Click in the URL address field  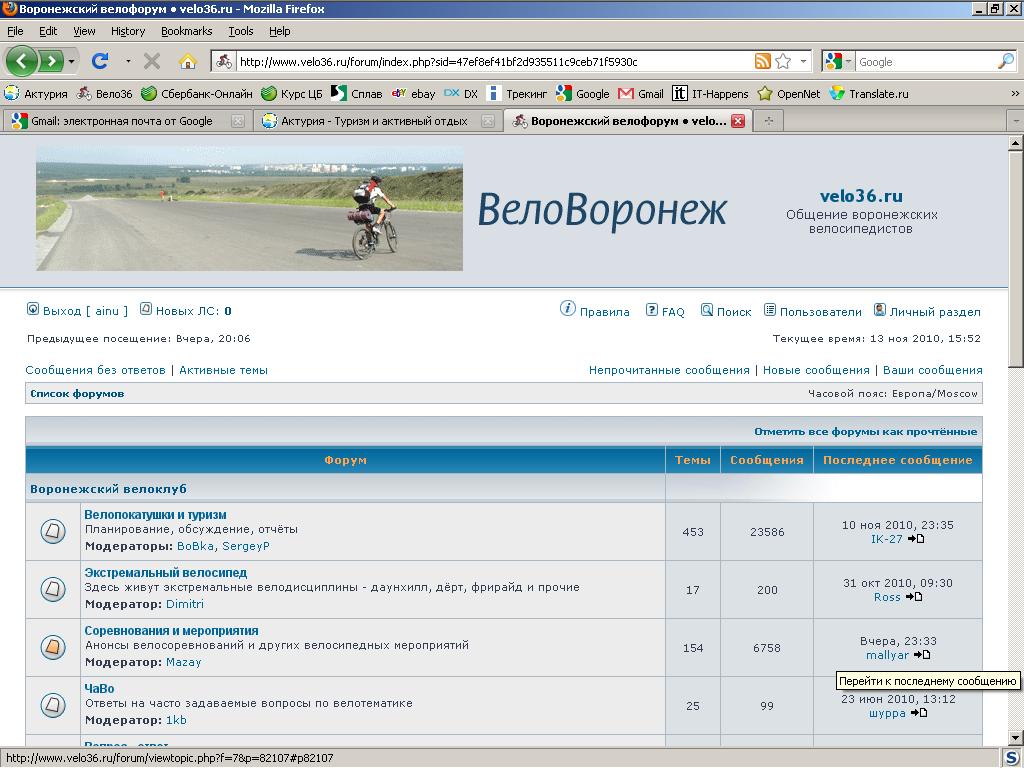click(x=490, y=62)
